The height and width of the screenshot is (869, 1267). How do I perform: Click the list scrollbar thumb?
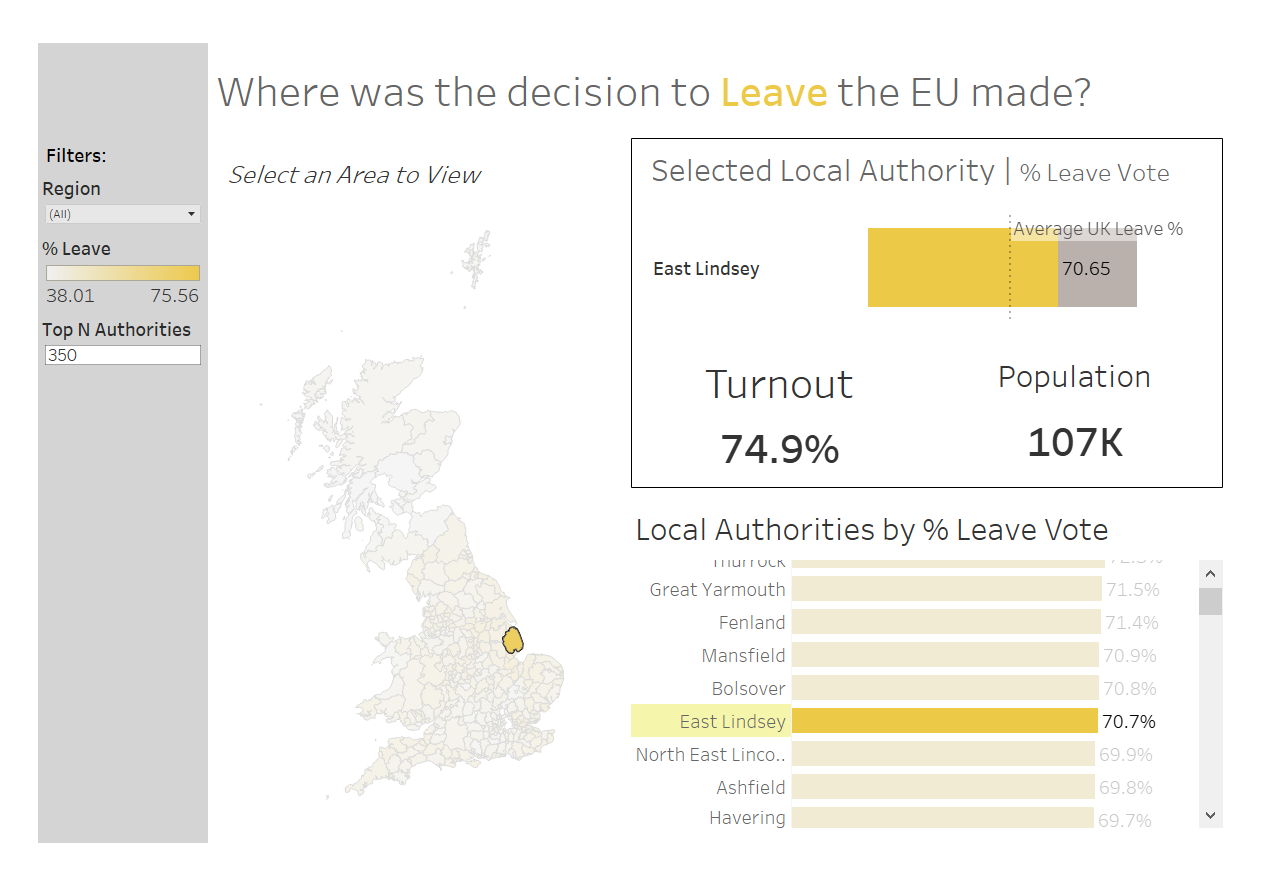[x=1210, y=601]
